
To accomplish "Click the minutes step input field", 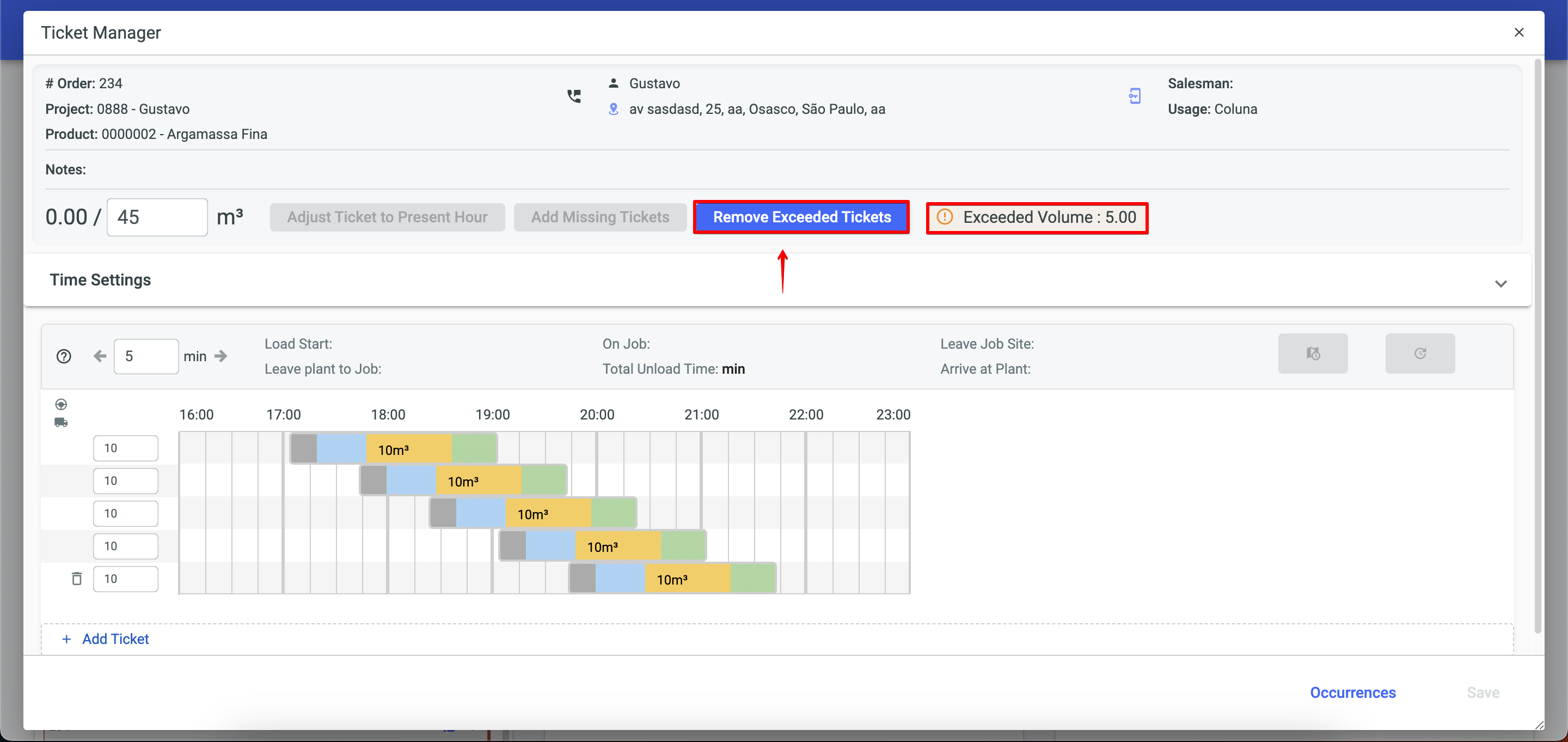I will pos(146,356).
